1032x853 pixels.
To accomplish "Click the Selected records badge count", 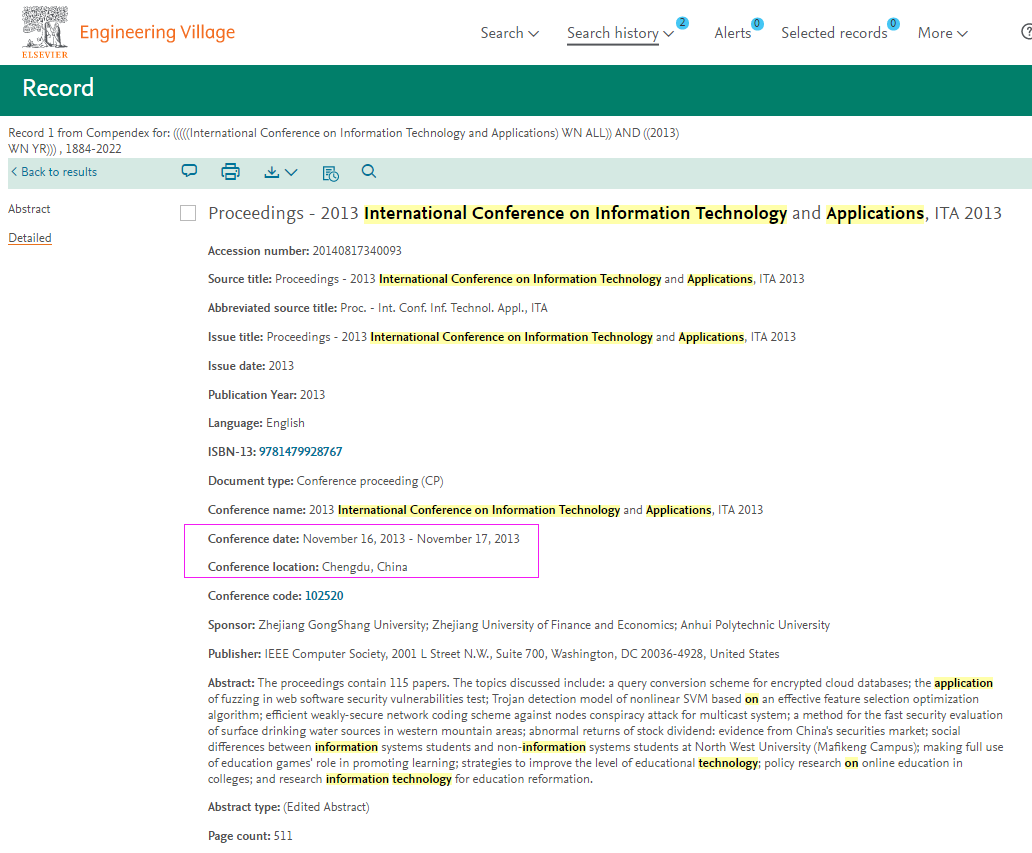I will click(x=893, y=24).
